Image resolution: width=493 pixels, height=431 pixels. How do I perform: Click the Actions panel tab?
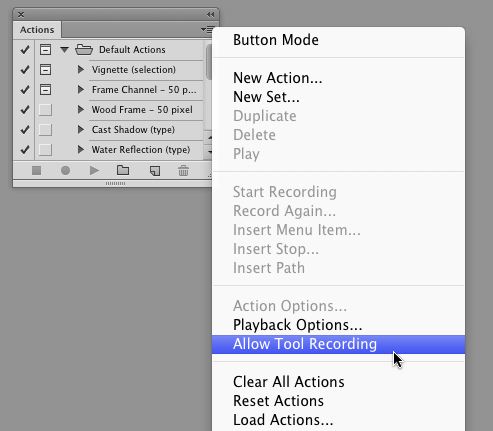(37, 30)
